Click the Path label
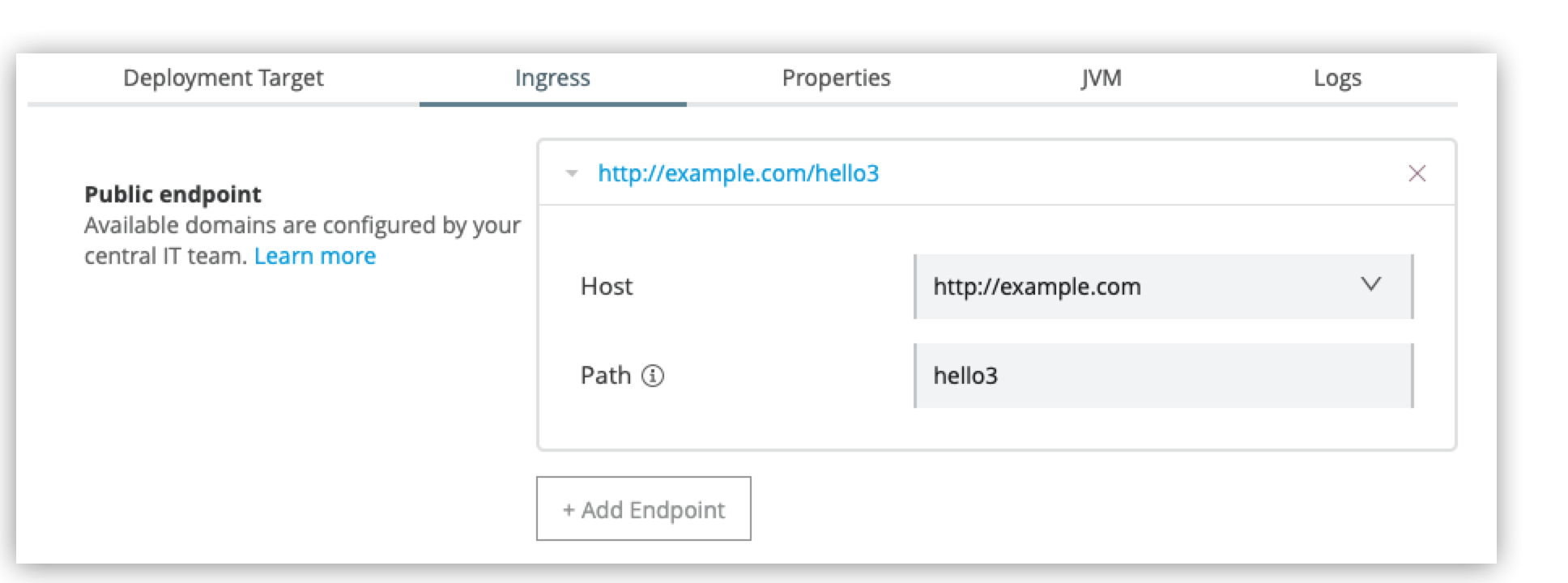This screenshot has height=583, width=1568. pos(604,375)
